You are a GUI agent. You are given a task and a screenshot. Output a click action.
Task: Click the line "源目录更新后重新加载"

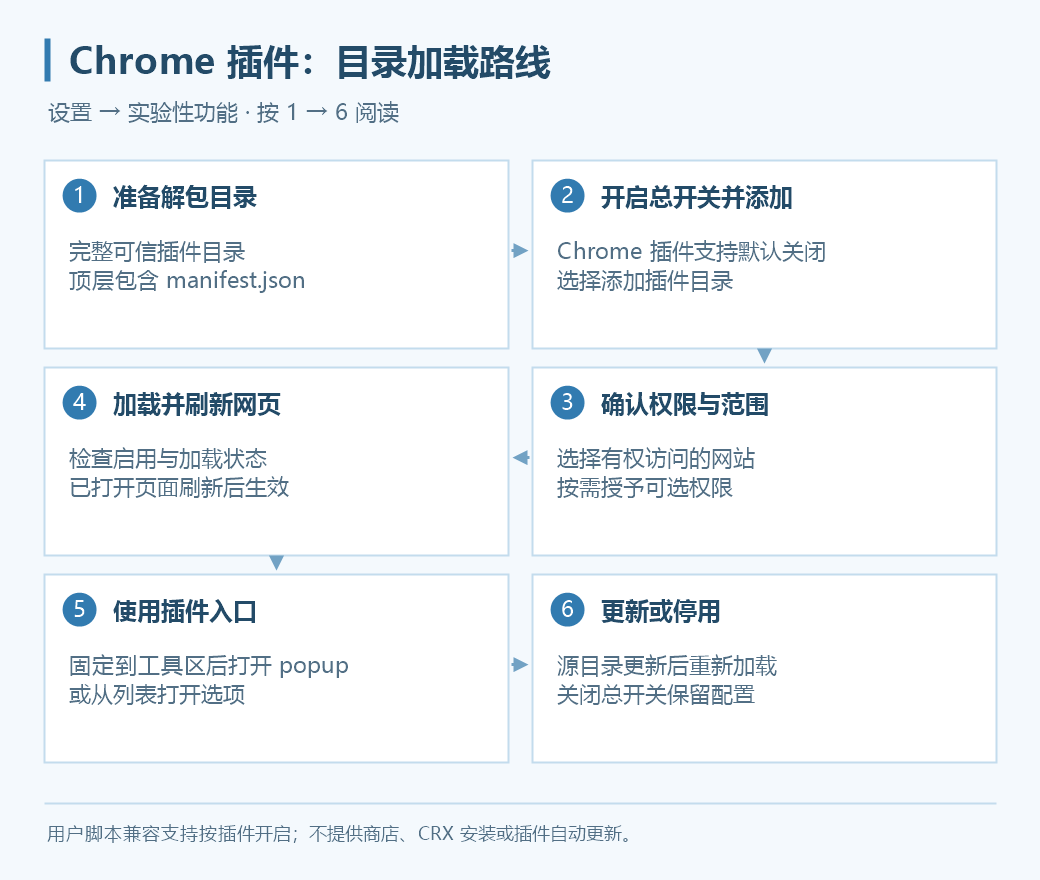pyautogui.click(x=667, y=666)
